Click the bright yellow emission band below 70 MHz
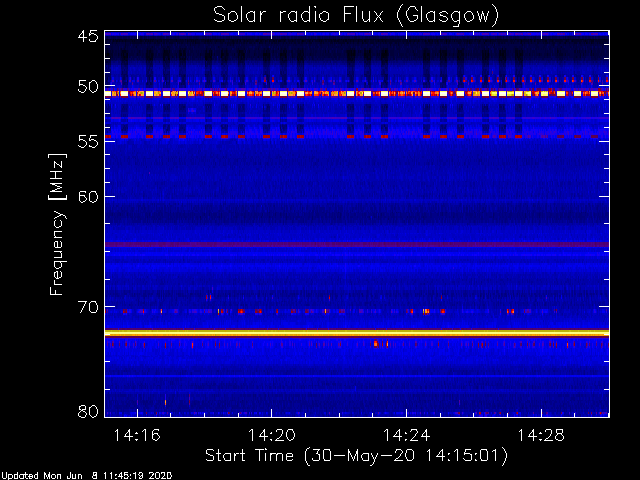The image size is (640, 480). pyautogui.click(x=357, y=333)
